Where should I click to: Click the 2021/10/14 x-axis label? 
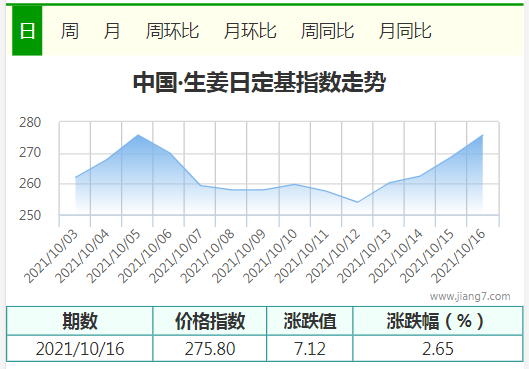click(396, 256)
